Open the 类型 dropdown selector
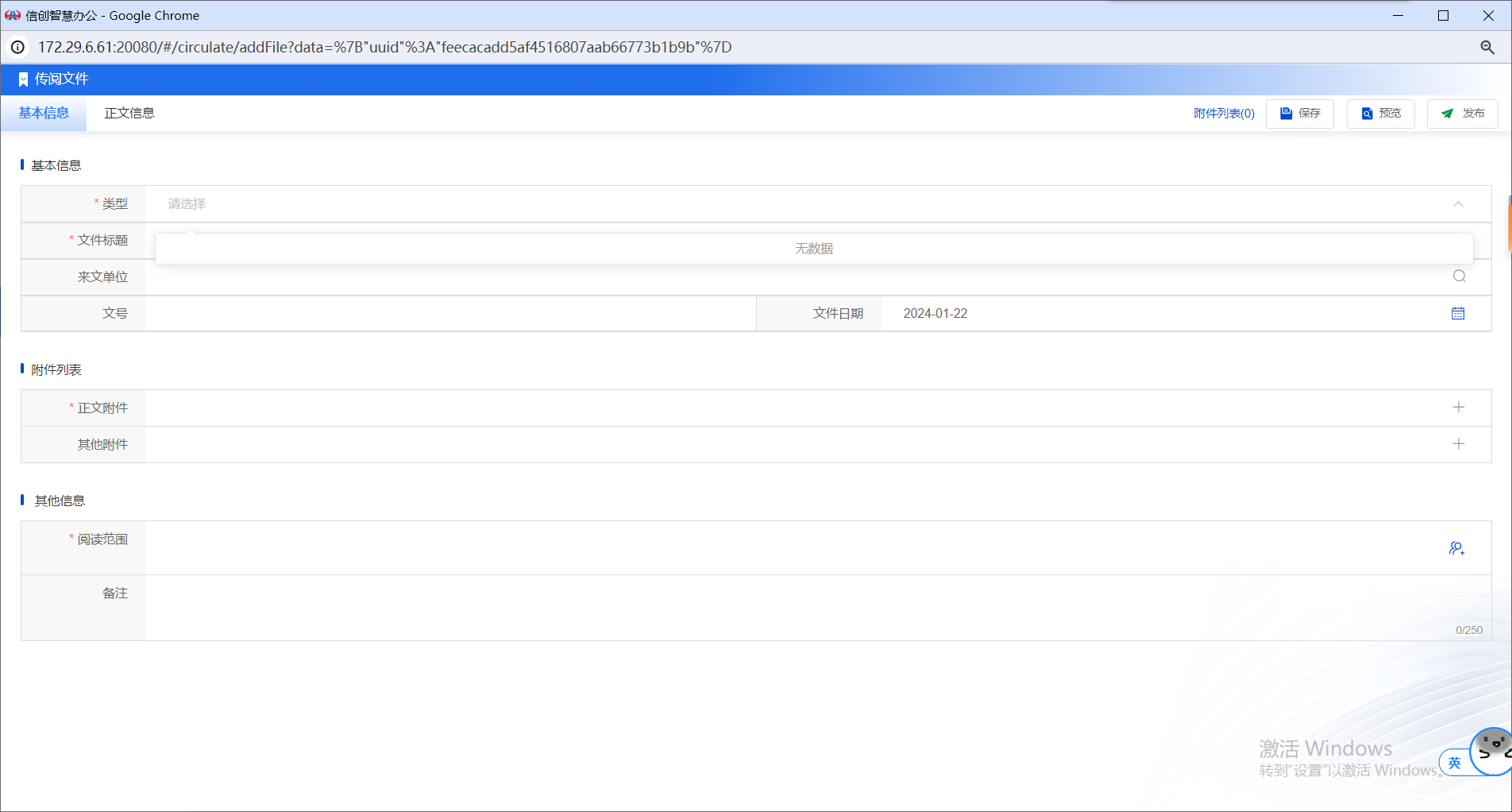This screenshot has height=812, width=1512. (818, 204)
